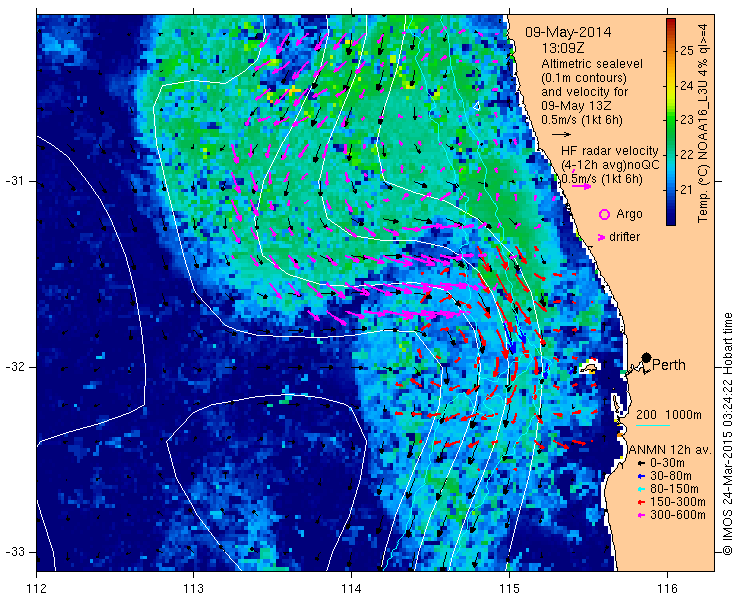
Task: Click the 200 1000m isobath label
Action: [x=669, y=415]
